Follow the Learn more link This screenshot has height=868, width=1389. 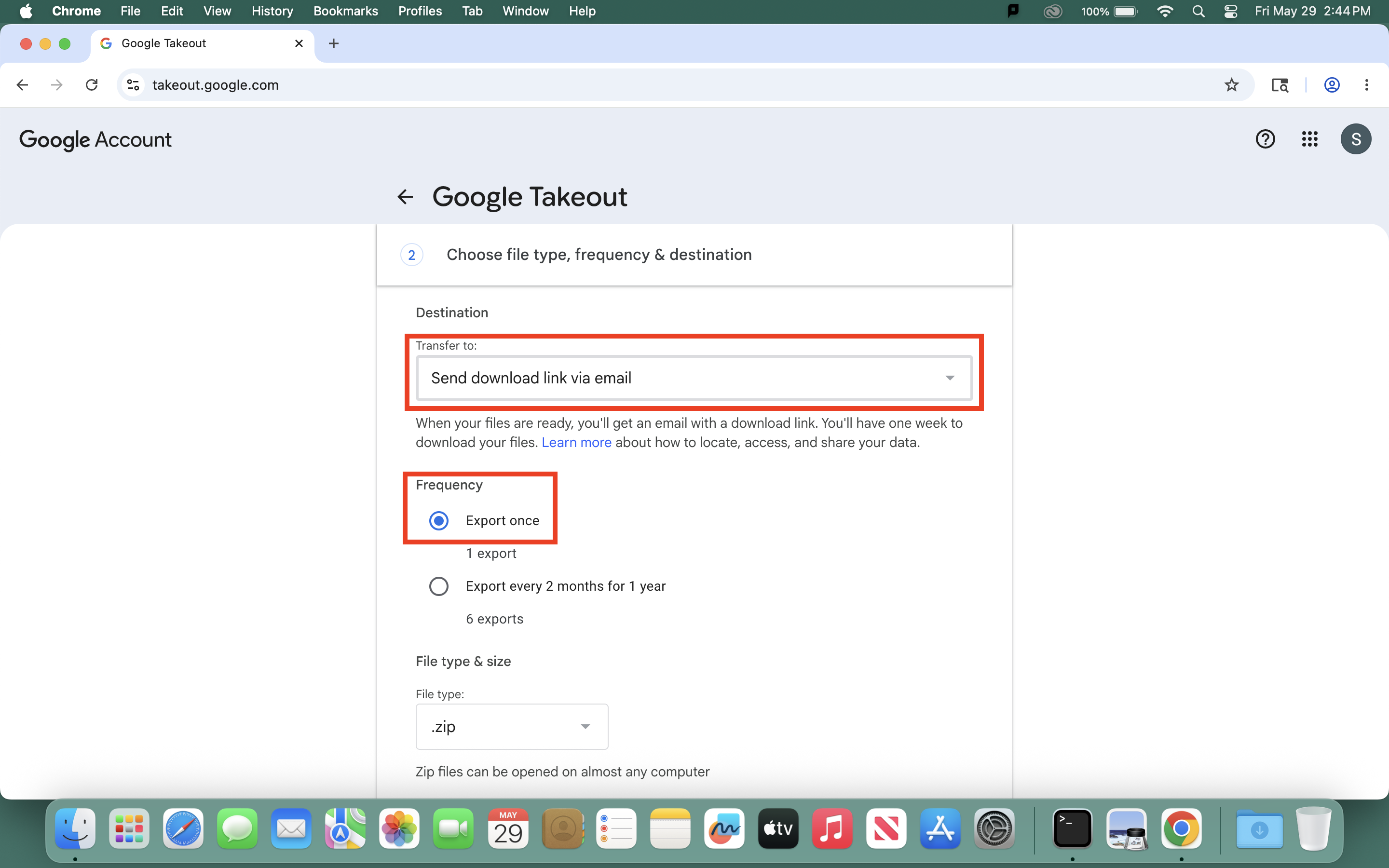[x=576, y=443]
